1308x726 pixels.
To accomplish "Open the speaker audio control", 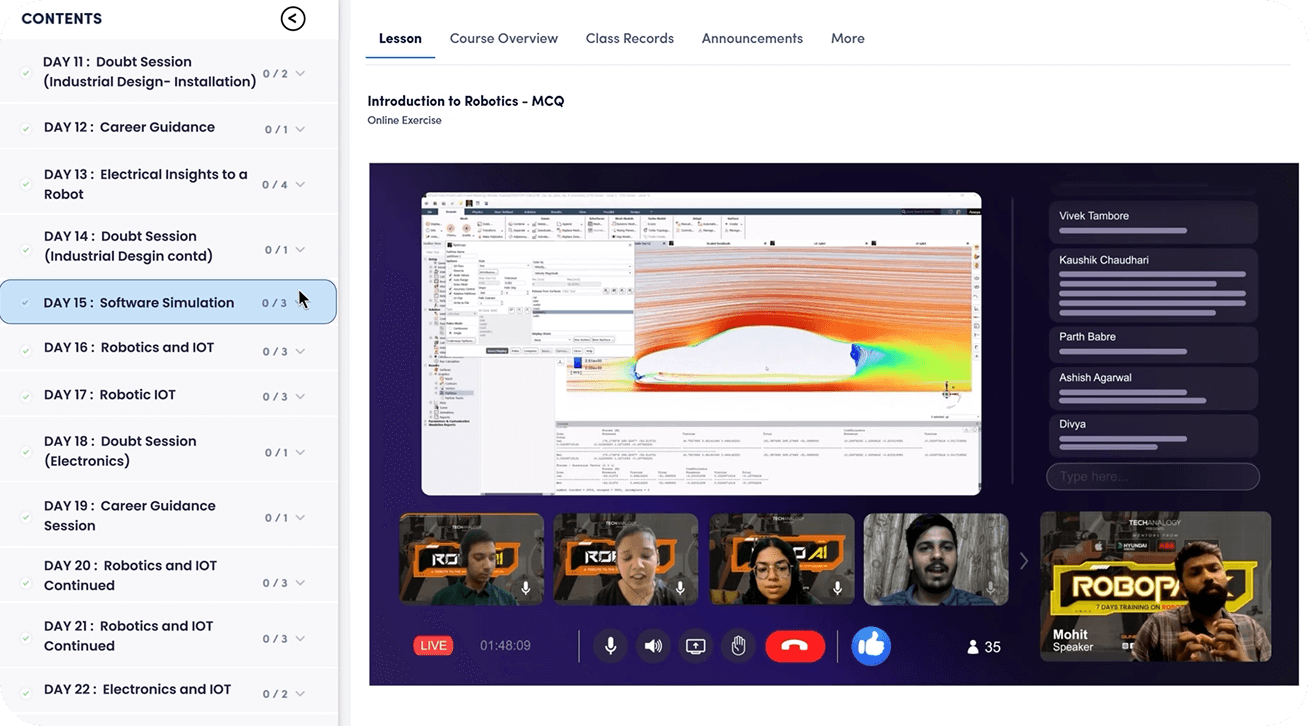I will pos(653,645).
